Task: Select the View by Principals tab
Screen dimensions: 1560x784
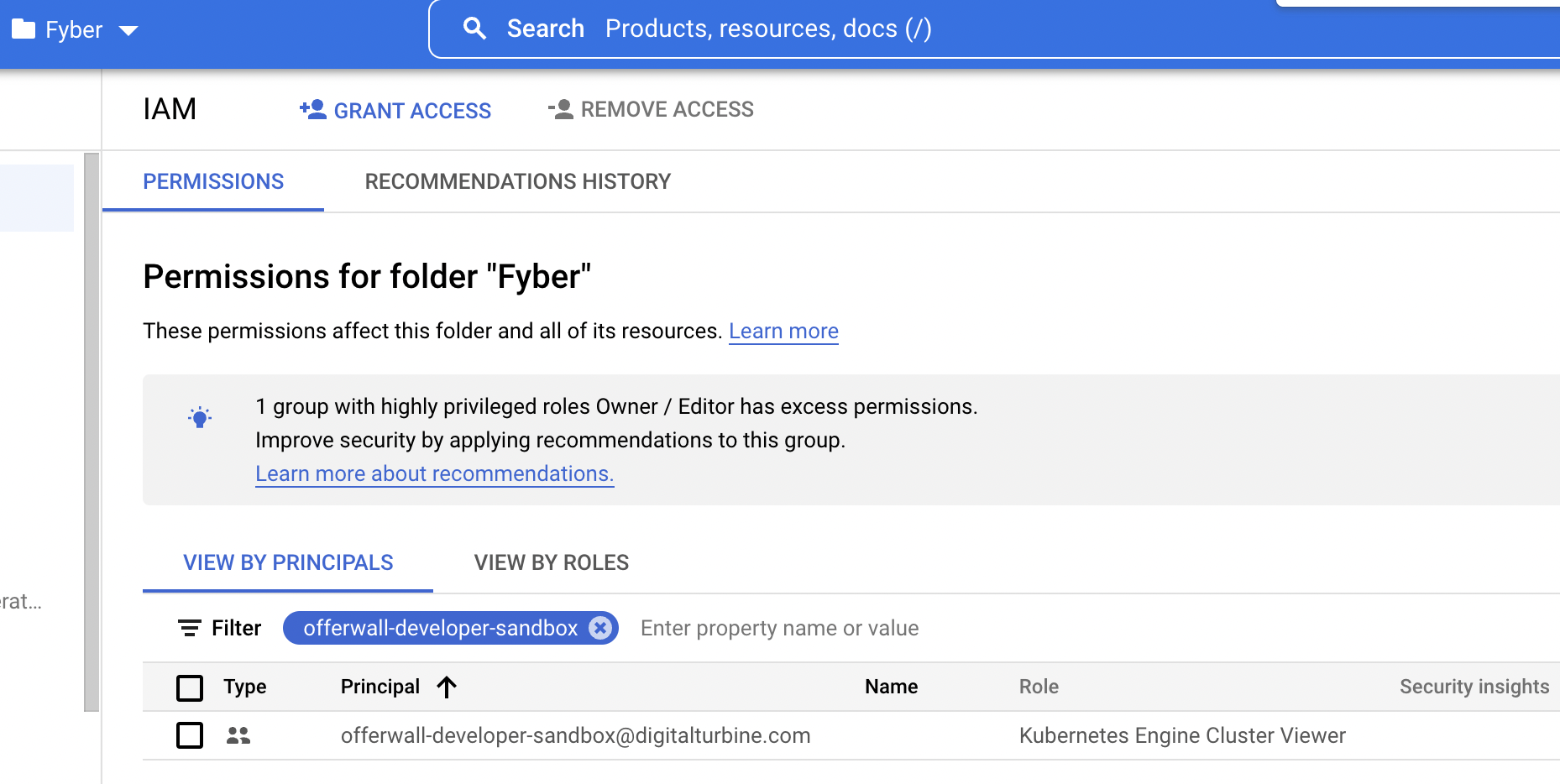Action: 288,562
